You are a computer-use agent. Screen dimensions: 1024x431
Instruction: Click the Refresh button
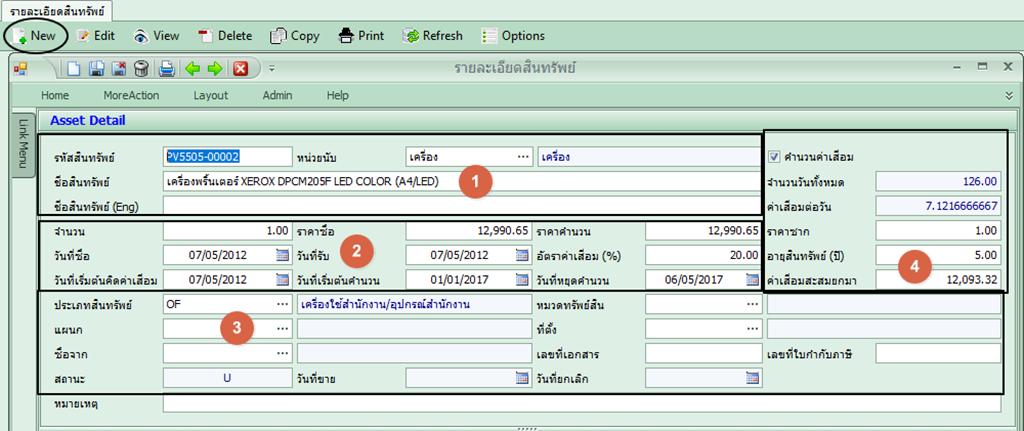[x=433, y=36]
